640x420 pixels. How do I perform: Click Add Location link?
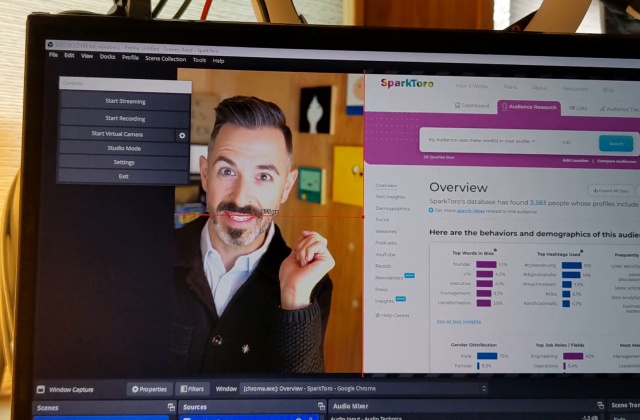click(575, 160)
